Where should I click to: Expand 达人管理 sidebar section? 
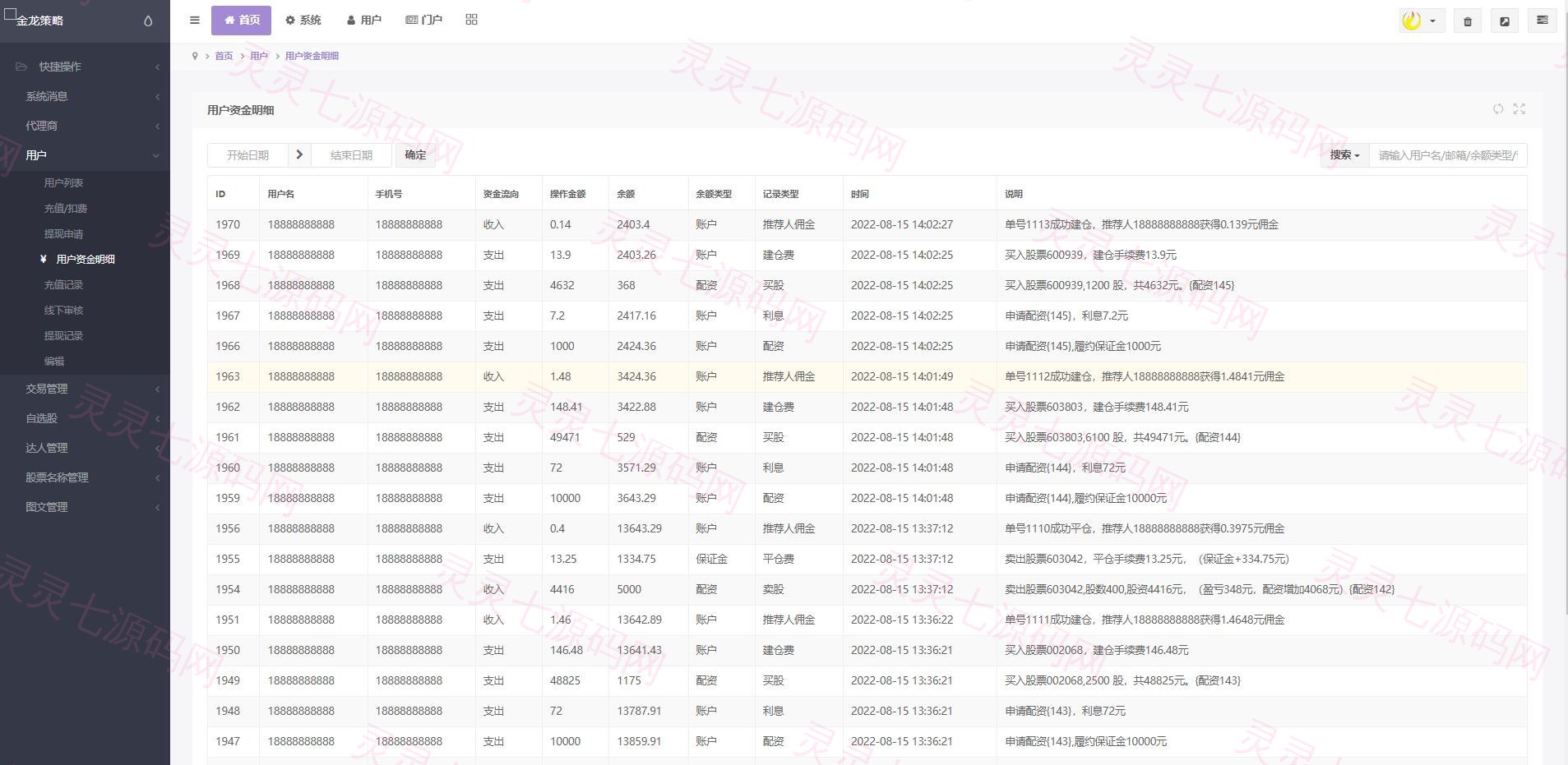coord(85,448)
